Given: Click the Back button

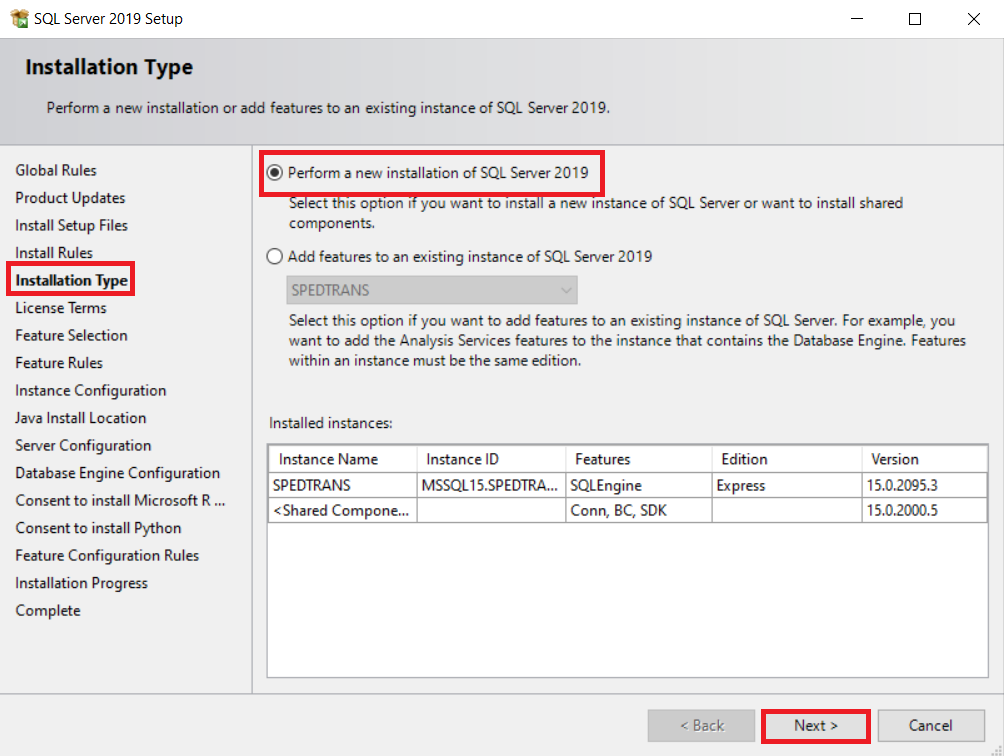Looking at the screenshot, I should tap(701, 726).
